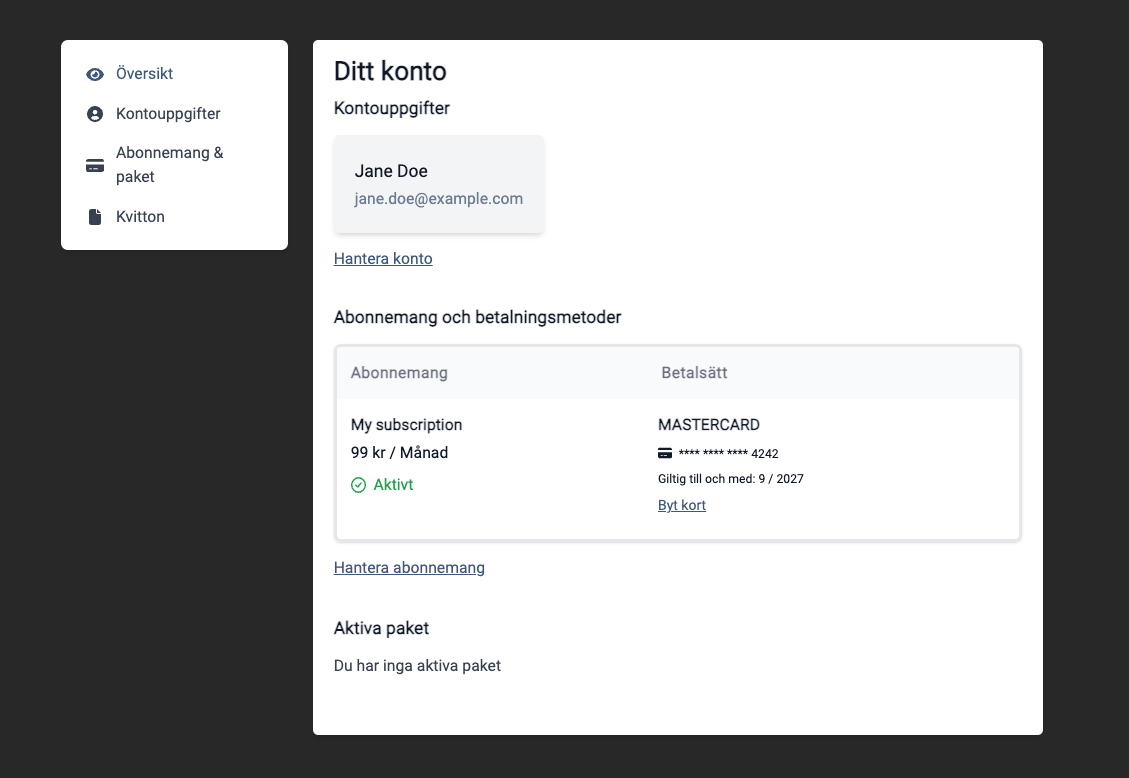Open the Hantera abonnemang link

coord(409,568)
